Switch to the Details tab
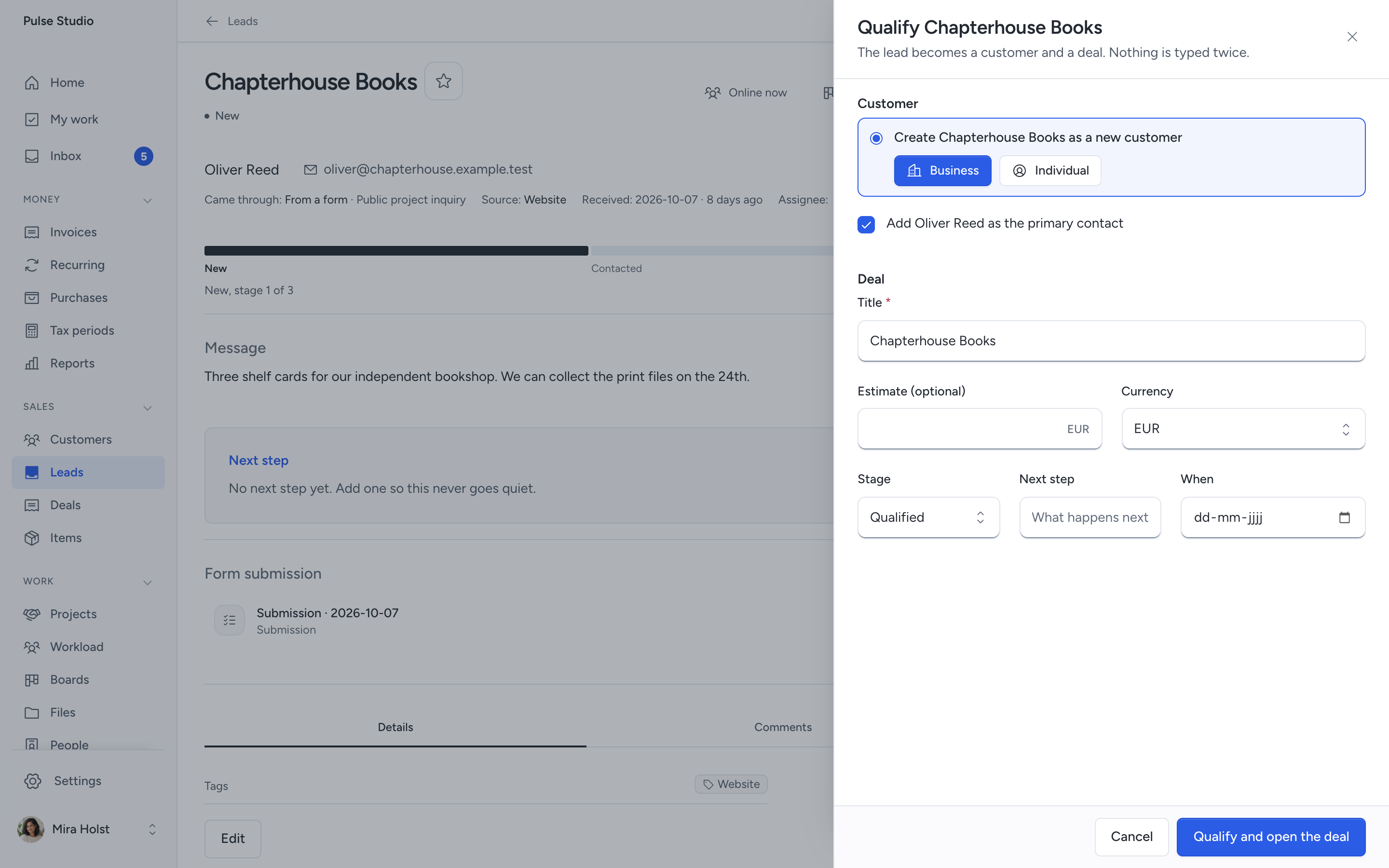The height and width of the screenshot is (868, 1389). pos(395,727)
